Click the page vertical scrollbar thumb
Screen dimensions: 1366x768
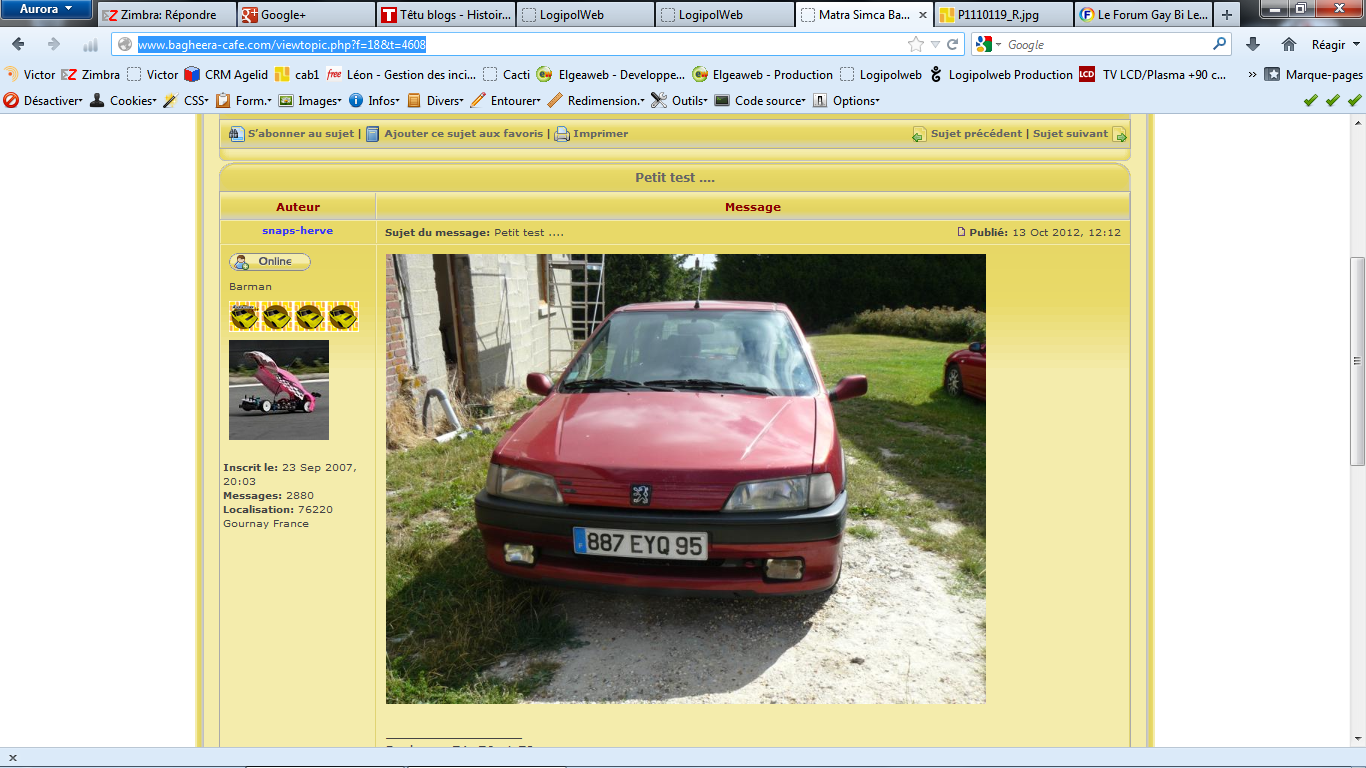1357,363
